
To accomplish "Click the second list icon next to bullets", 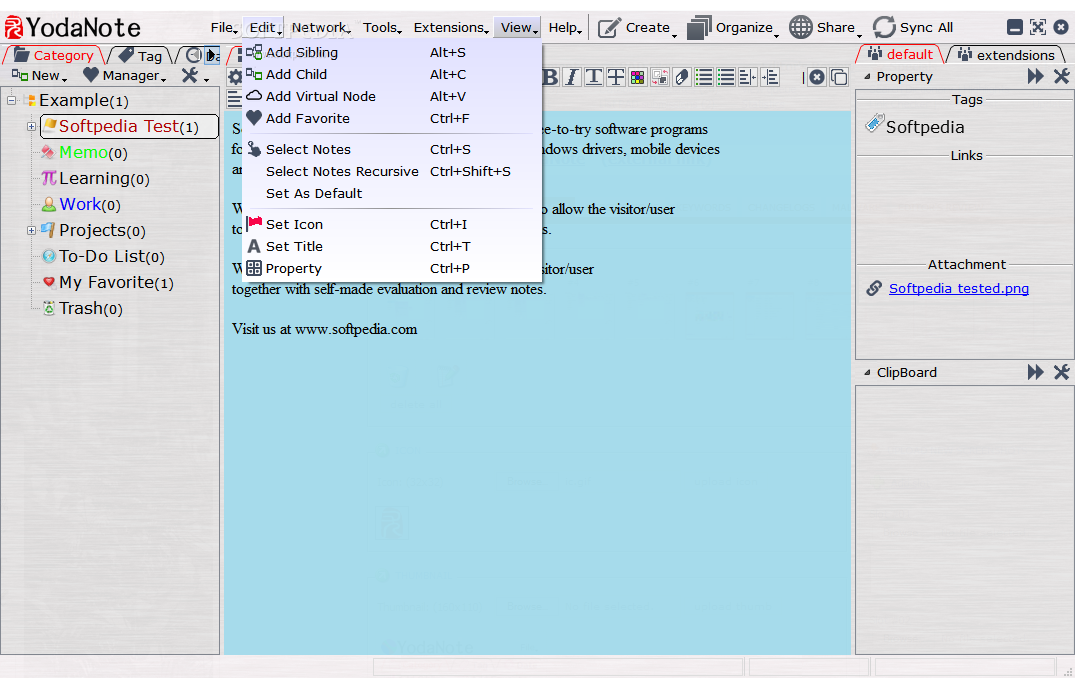I will [726, 77].
